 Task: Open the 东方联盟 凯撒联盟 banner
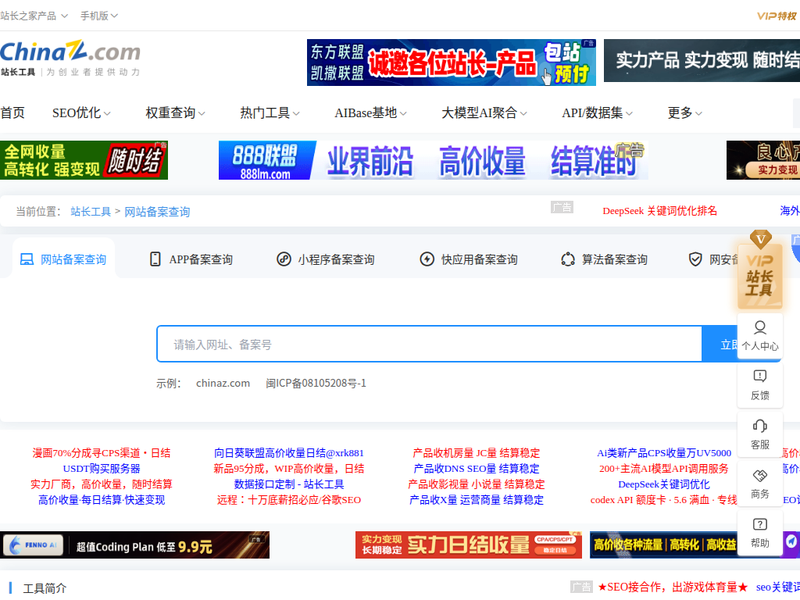(x=452, y=62)
